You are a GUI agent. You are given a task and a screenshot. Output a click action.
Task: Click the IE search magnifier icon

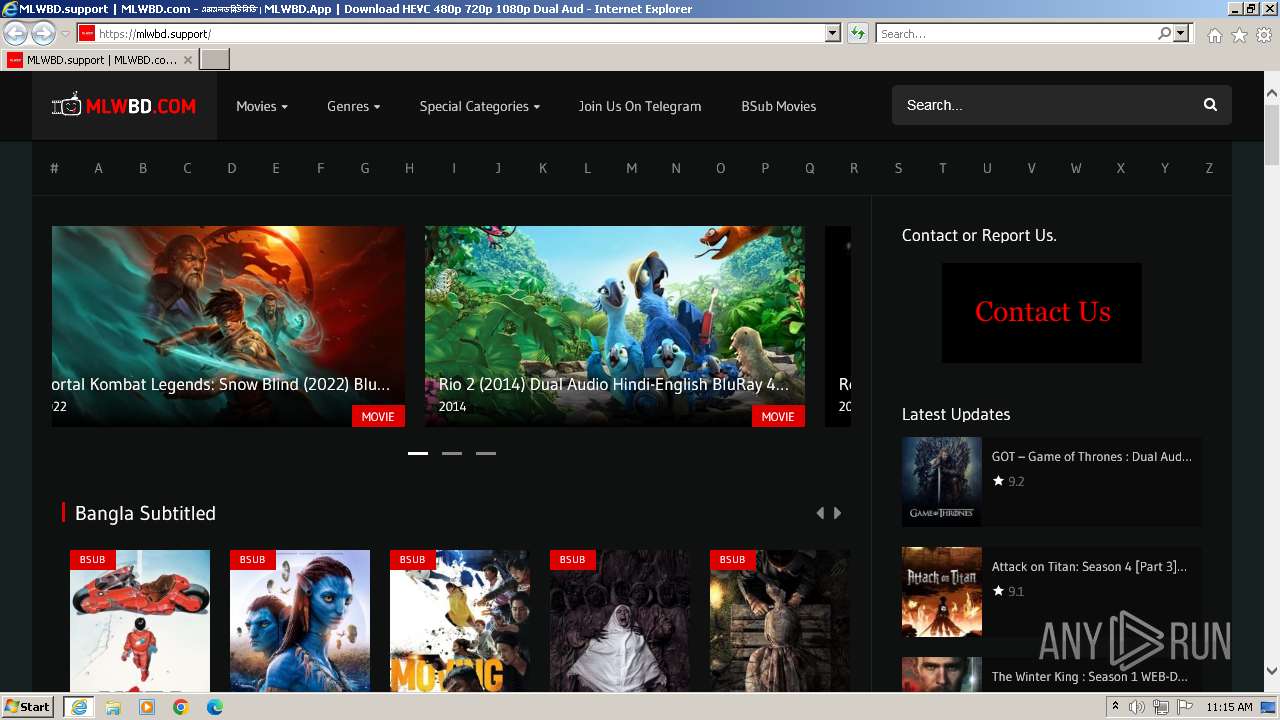[x=1164, y=34]
